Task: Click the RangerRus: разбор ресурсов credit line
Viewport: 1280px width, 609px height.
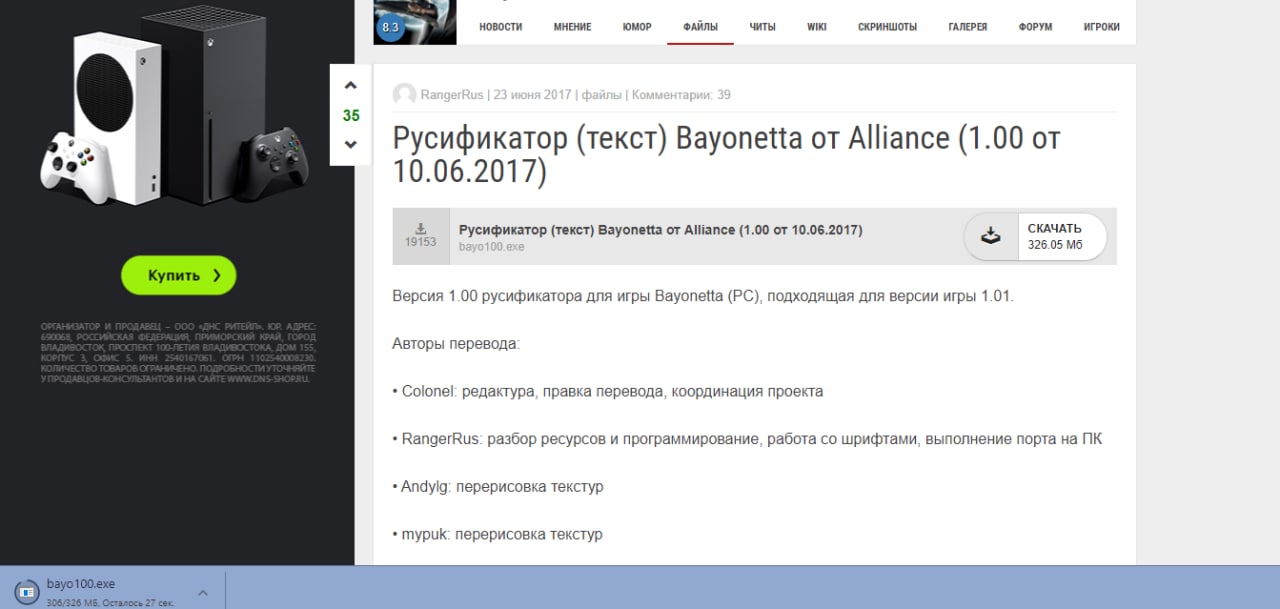Action: tap(748, 439)
